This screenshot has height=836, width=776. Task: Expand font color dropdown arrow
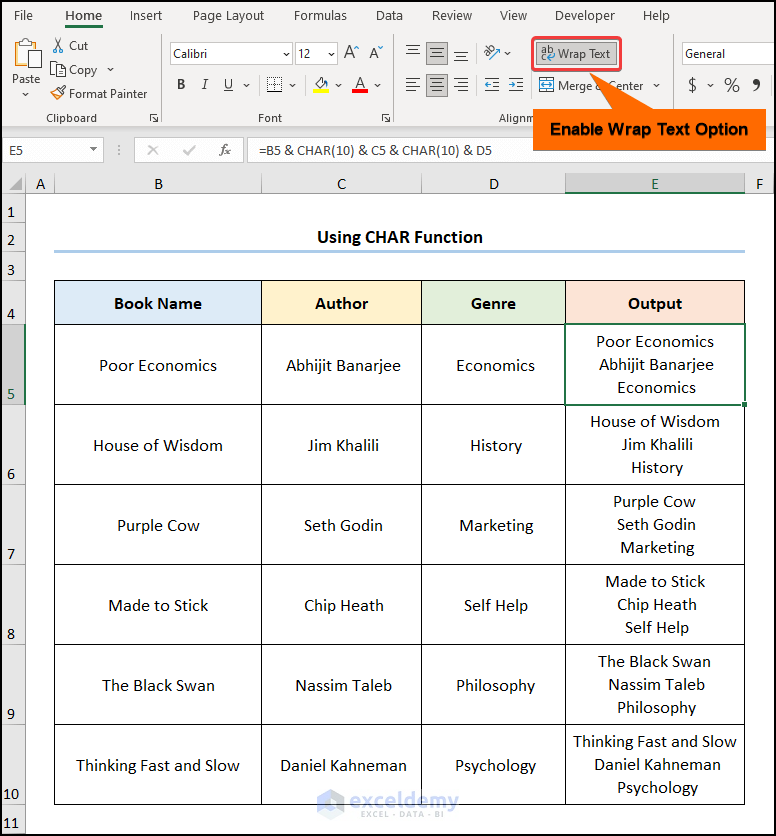pos(378,85)
